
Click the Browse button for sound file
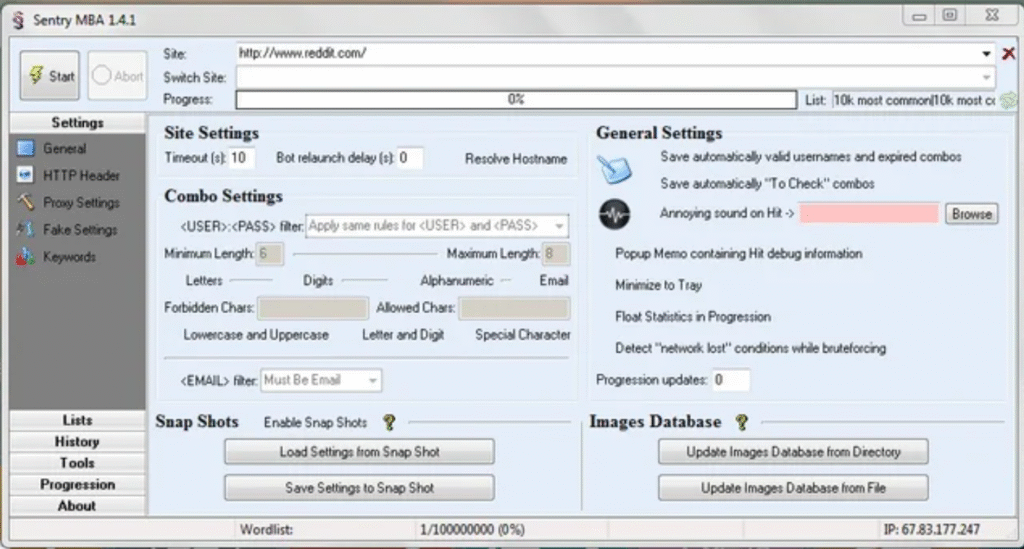pyautogui.click(x=971, y=214)
